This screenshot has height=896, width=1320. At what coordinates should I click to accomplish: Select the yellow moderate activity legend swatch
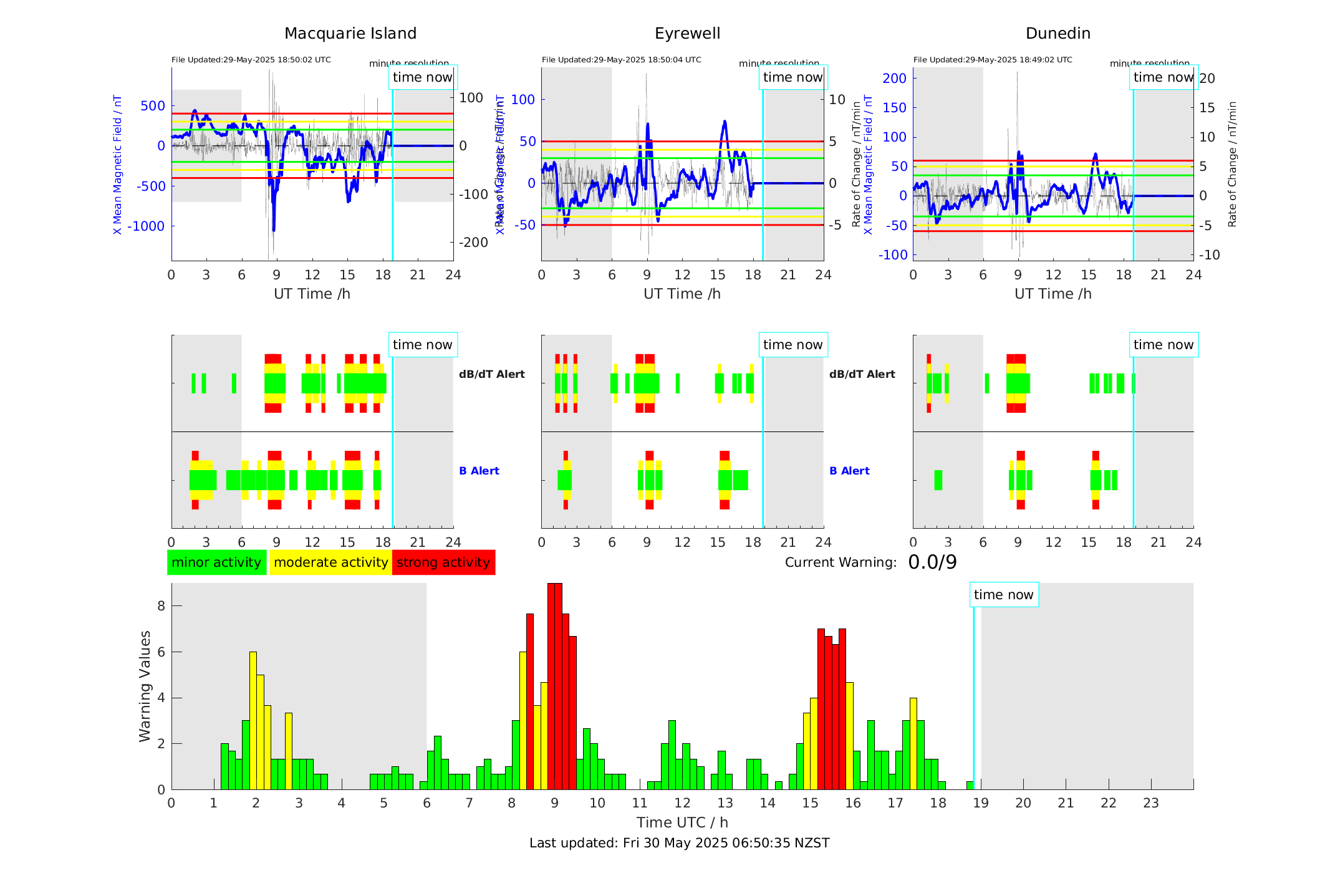pyautogui.click(x=330, y=562)
